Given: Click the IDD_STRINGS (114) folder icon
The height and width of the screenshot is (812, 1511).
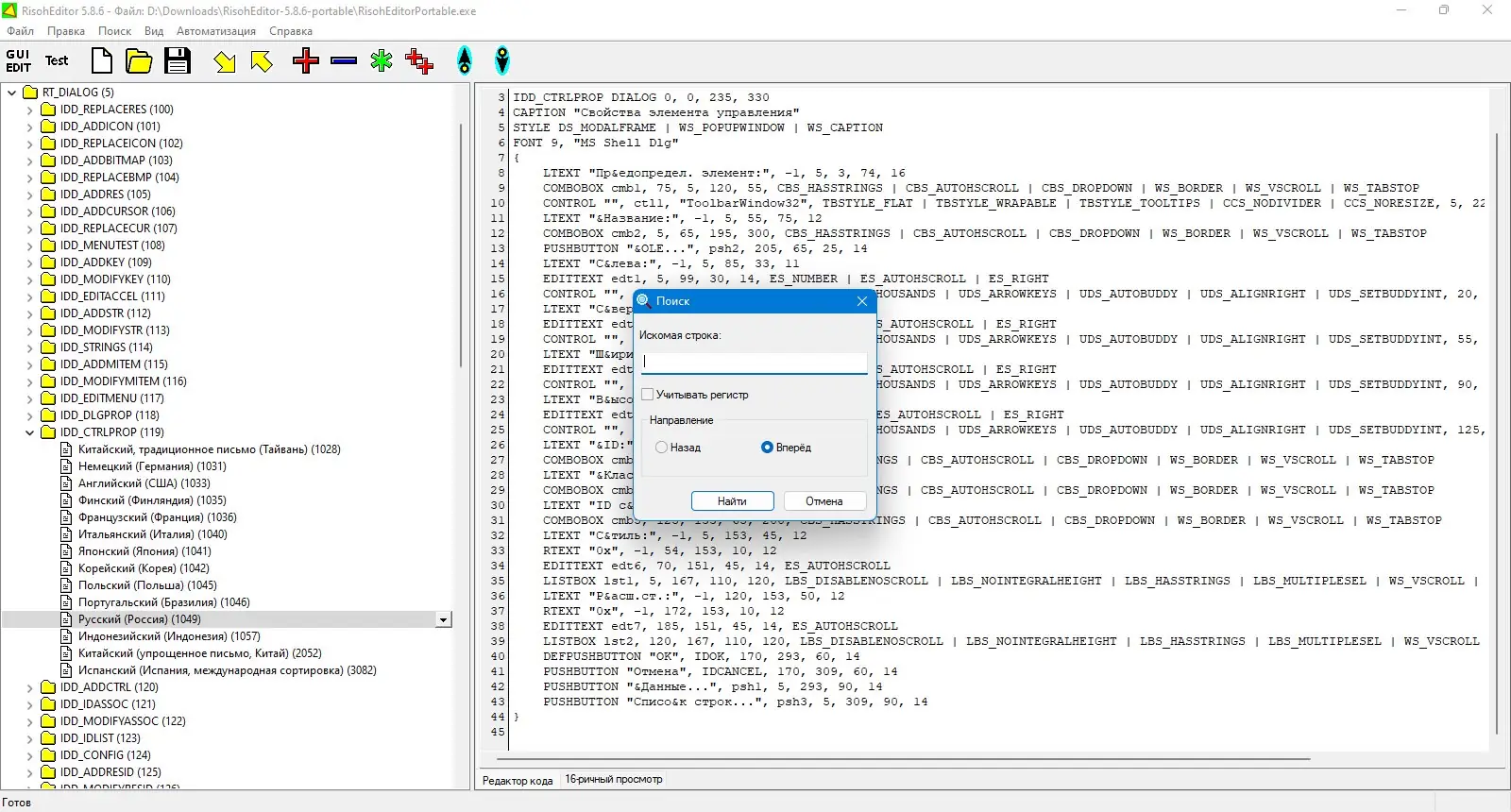Looking at the screenshot, I should coord(48,347).
